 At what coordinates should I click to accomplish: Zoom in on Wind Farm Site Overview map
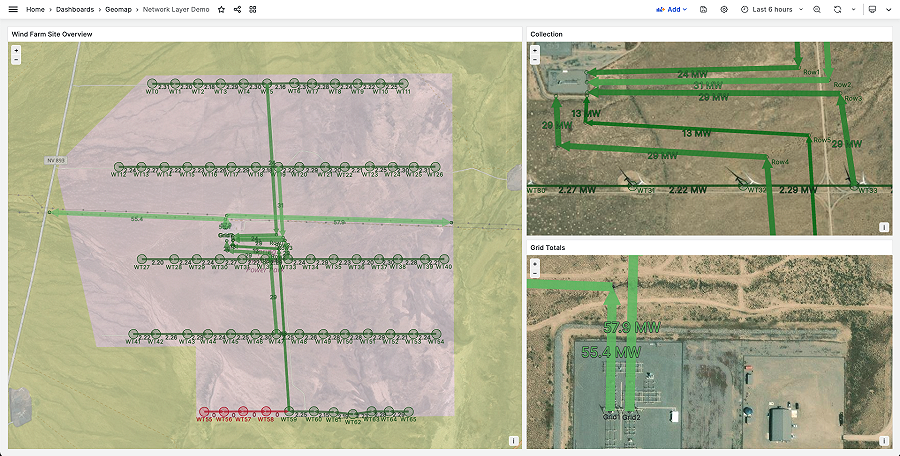[16, 51]
